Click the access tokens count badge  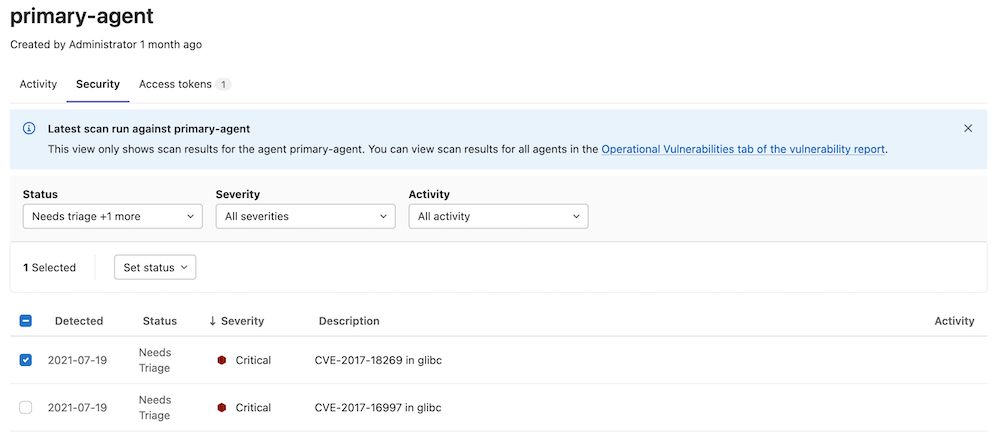click(x=224, y=85)
